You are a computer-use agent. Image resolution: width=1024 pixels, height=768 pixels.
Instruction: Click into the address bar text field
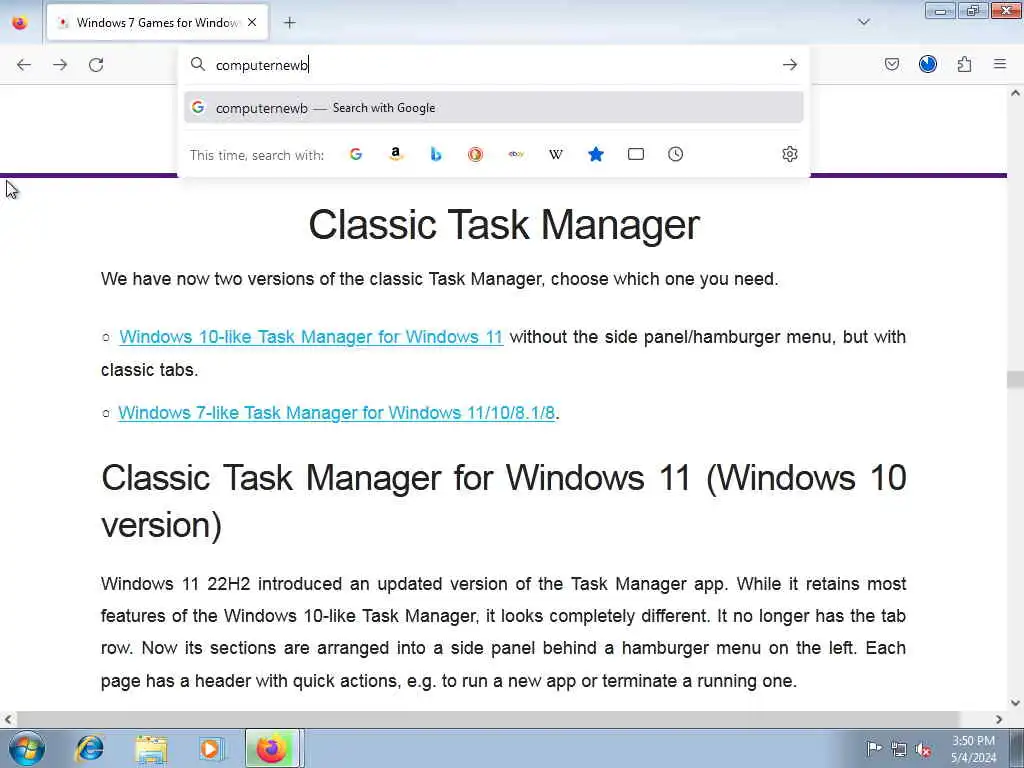coord(496,65)
